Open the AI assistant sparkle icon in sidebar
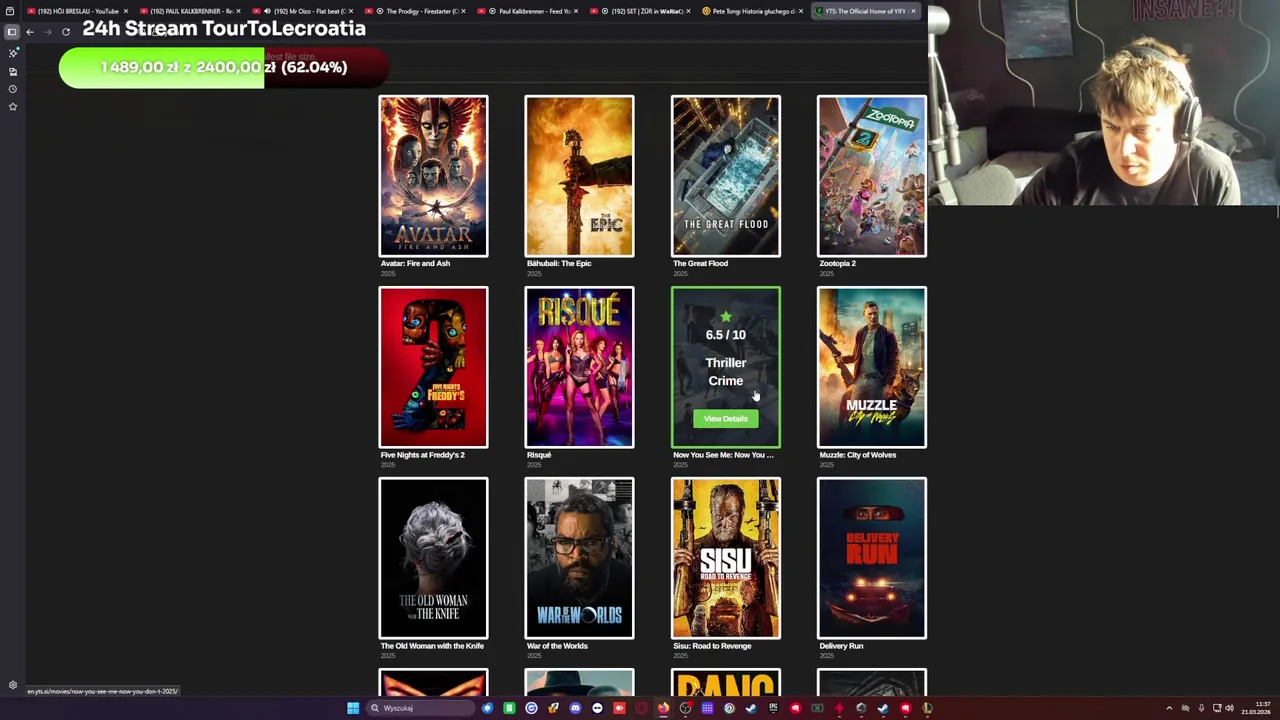 [12, 52]
